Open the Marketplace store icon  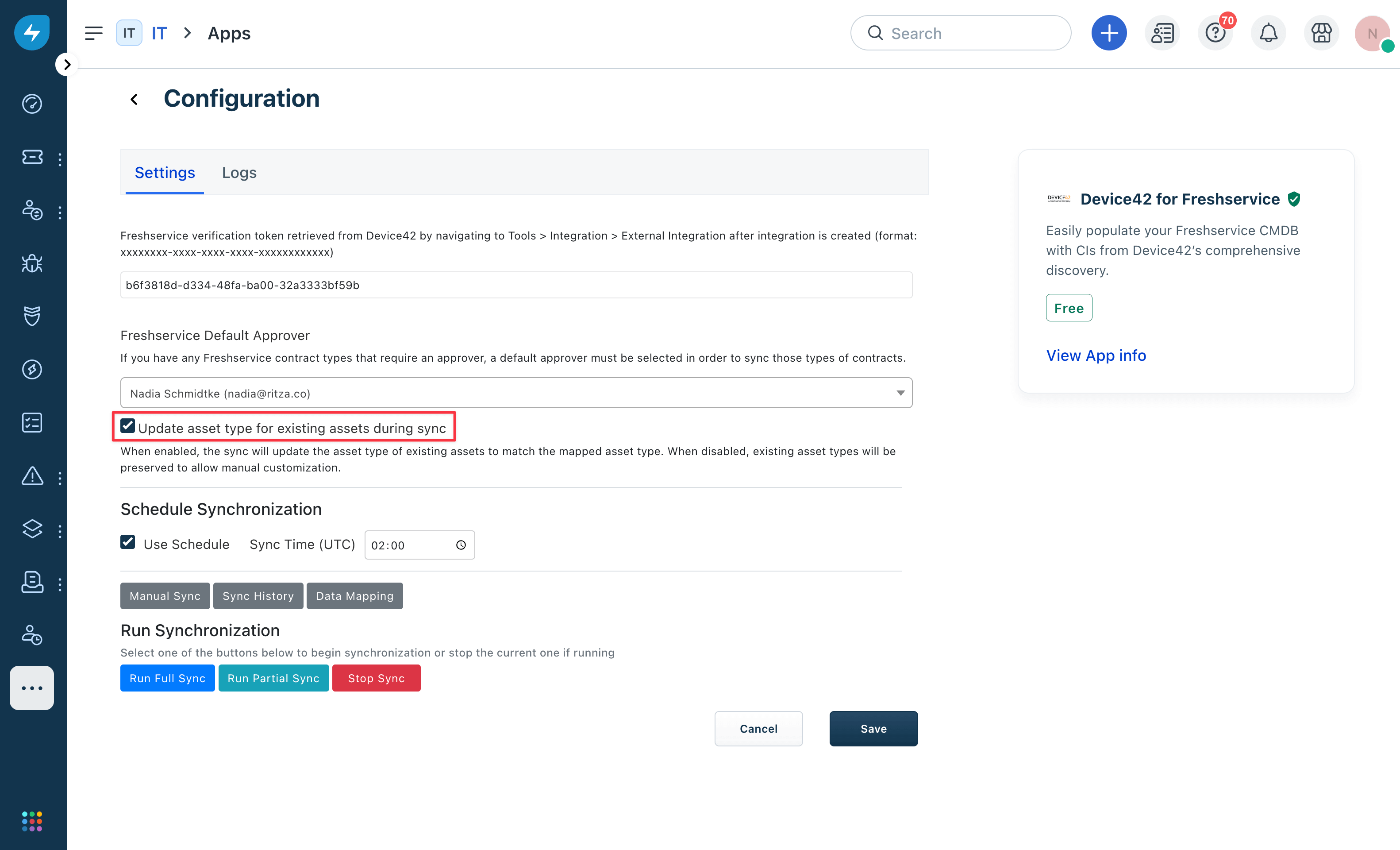(1321, 32)
